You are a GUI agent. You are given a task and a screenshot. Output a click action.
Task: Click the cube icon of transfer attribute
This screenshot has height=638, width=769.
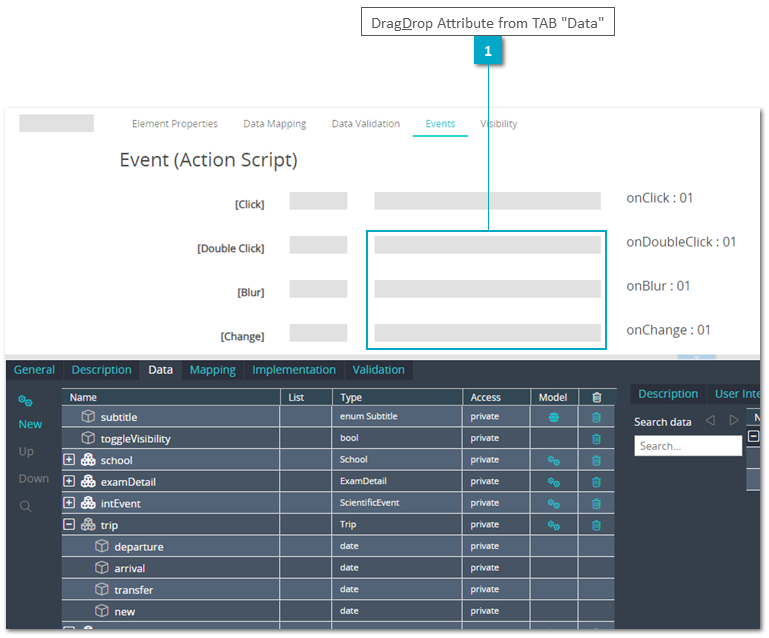click(102, 589)
